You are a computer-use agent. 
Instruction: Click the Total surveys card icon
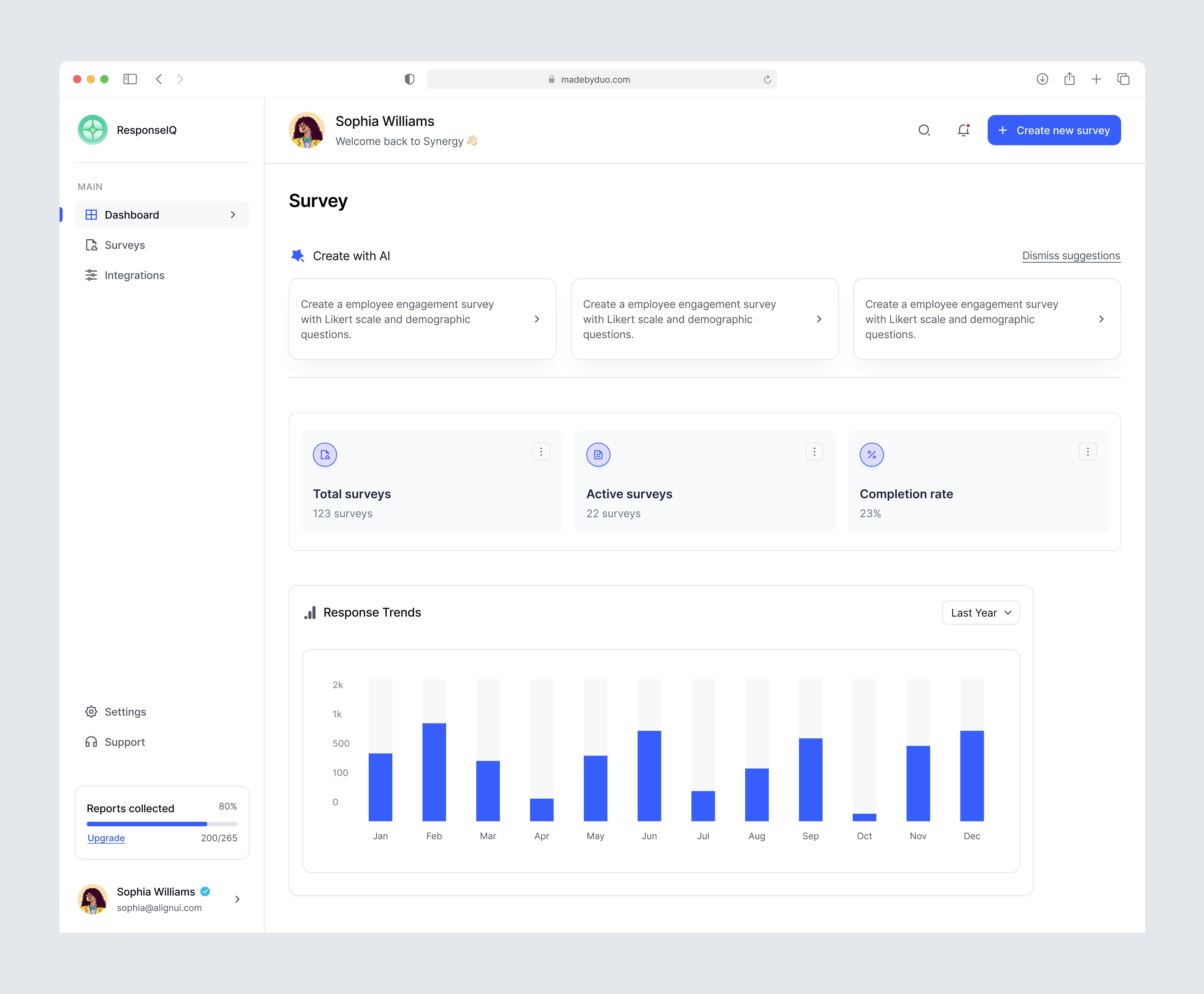pyautogui.click(x=325, y=454)
